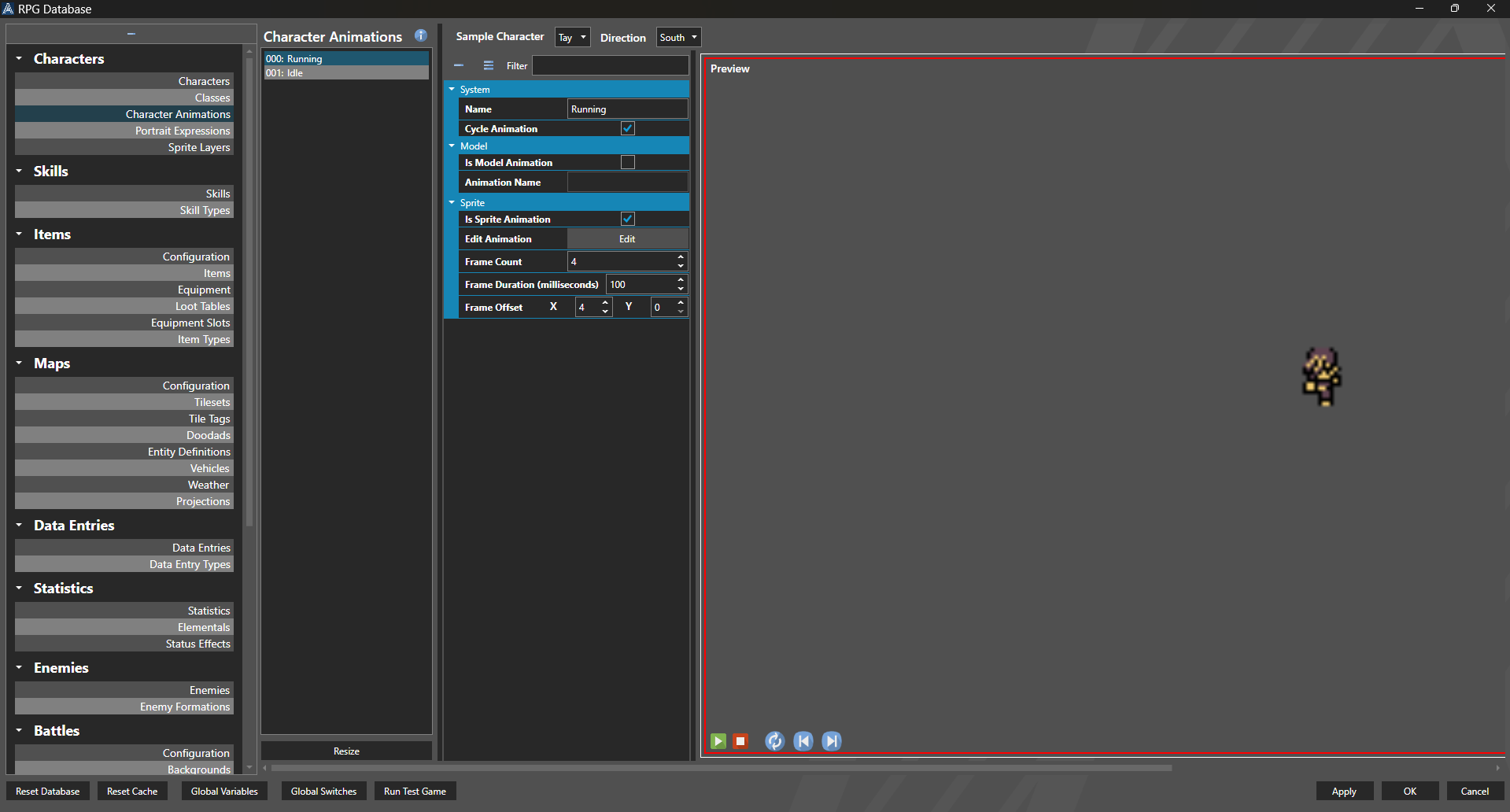
Task: Open the Sample Character dropdown
Action: (572, 36)
